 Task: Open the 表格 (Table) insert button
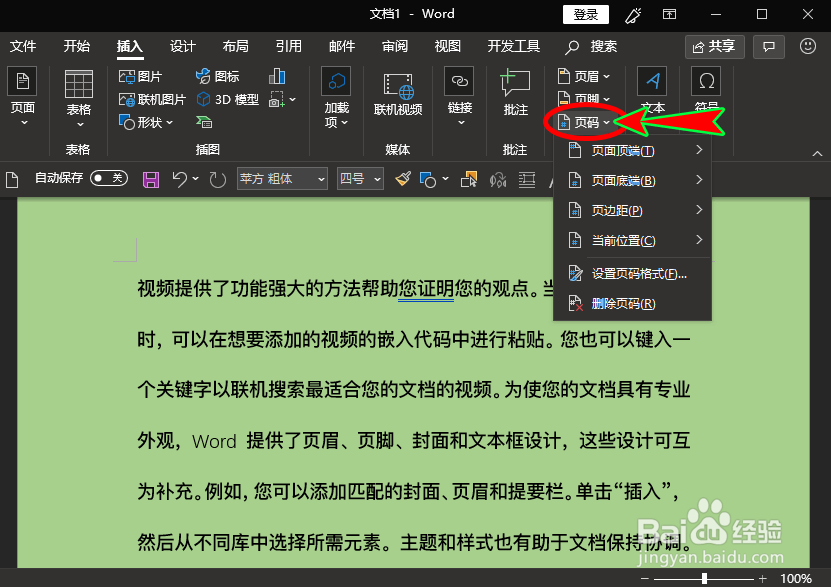click(x=78, y=100)
